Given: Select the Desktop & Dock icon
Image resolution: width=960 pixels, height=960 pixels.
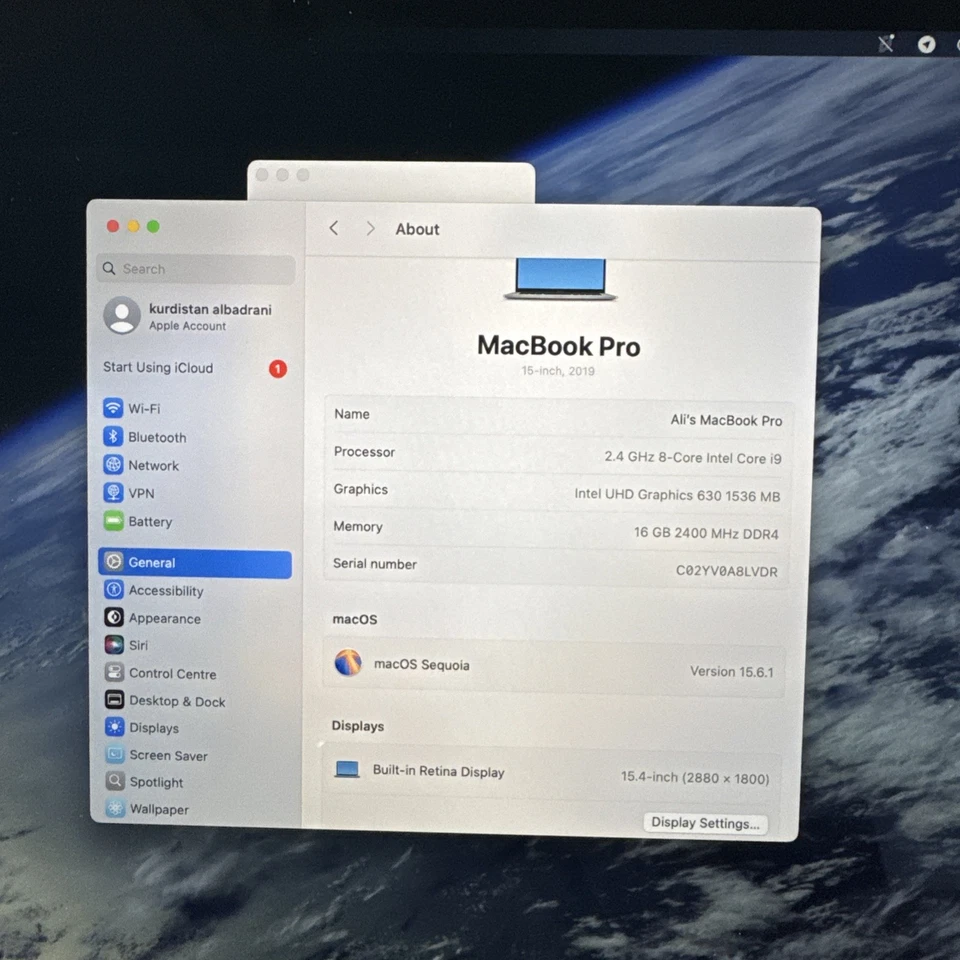Looking at the screenshot, I should (114, 700).
